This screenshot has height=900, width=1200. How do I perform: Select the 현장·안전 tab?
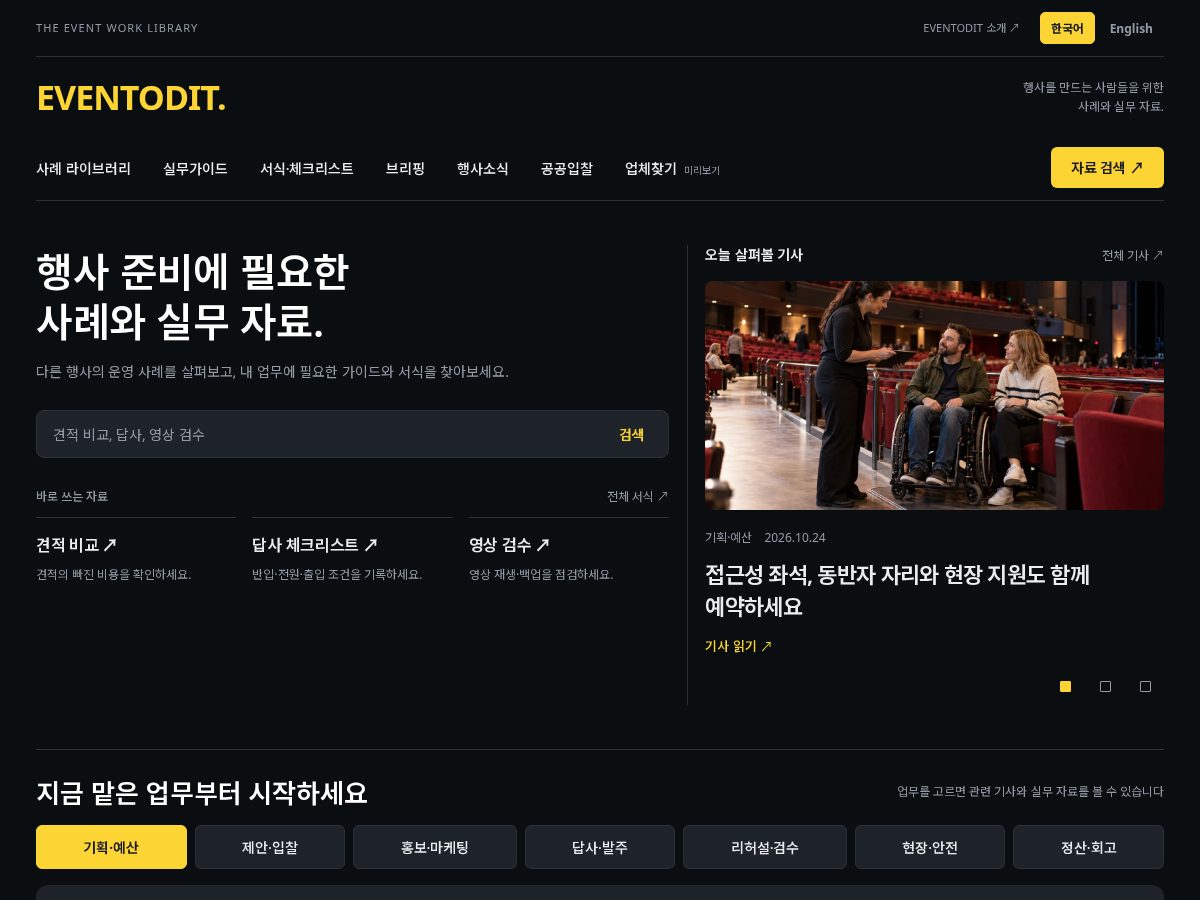(x=930, y=847)
